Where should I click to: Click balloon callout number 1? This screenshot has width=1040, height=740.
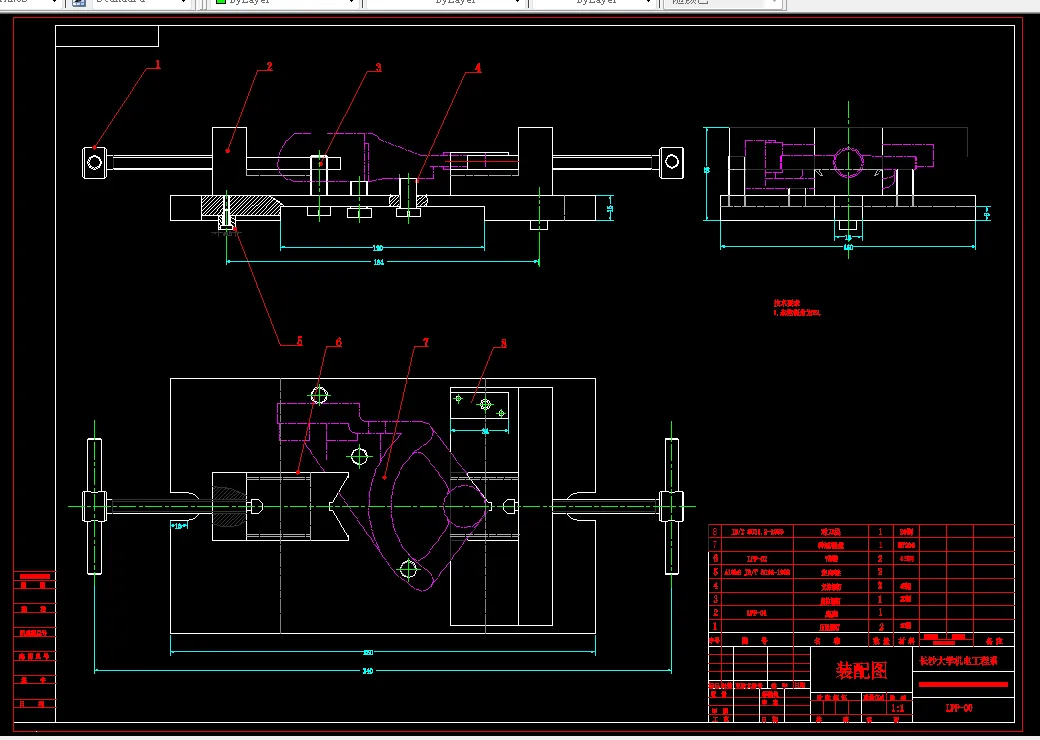[158, 64]
